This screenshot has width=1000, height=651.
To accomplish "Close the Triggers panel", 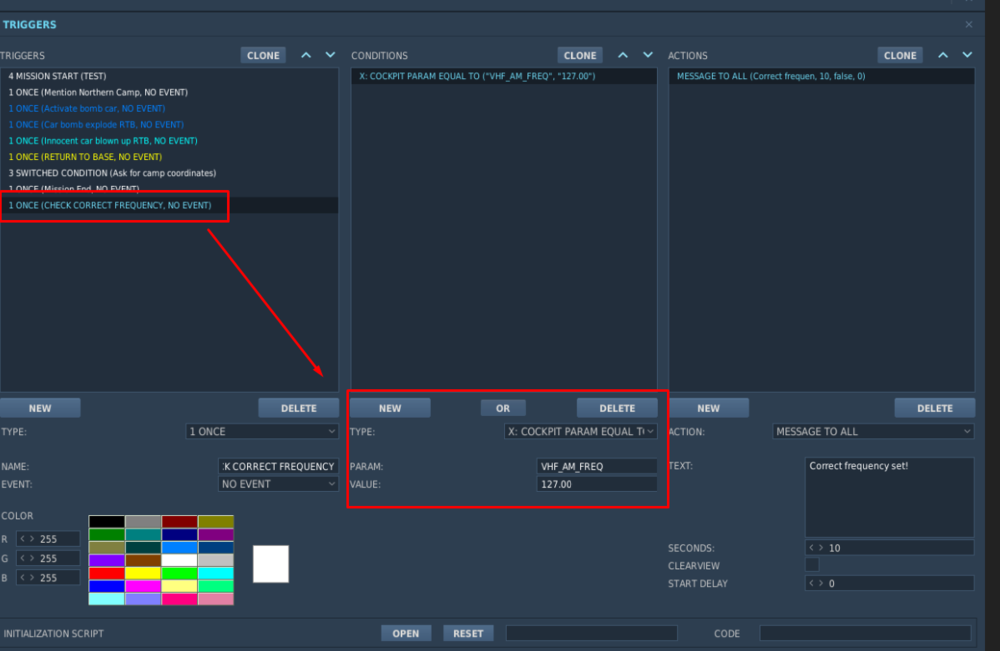I will click(969, 24).
